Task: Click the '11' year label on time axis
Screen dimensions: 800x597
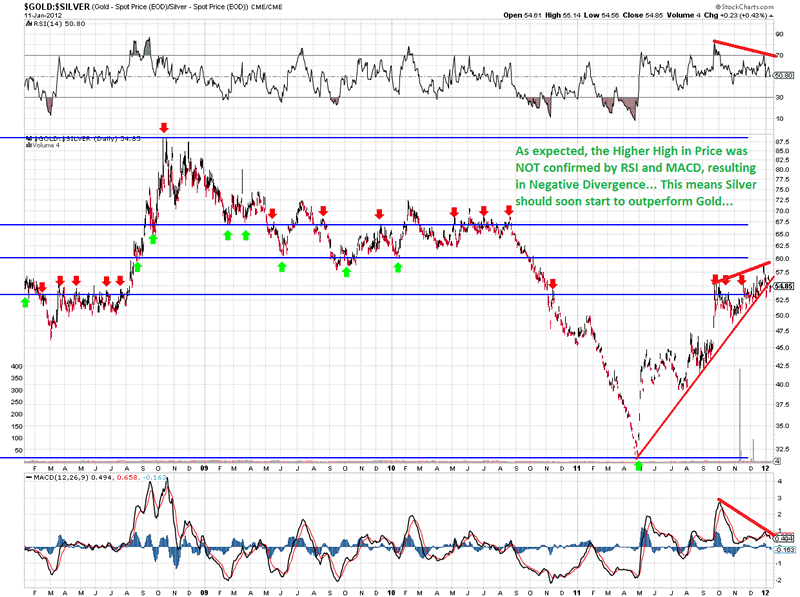Action: (580, 466)
